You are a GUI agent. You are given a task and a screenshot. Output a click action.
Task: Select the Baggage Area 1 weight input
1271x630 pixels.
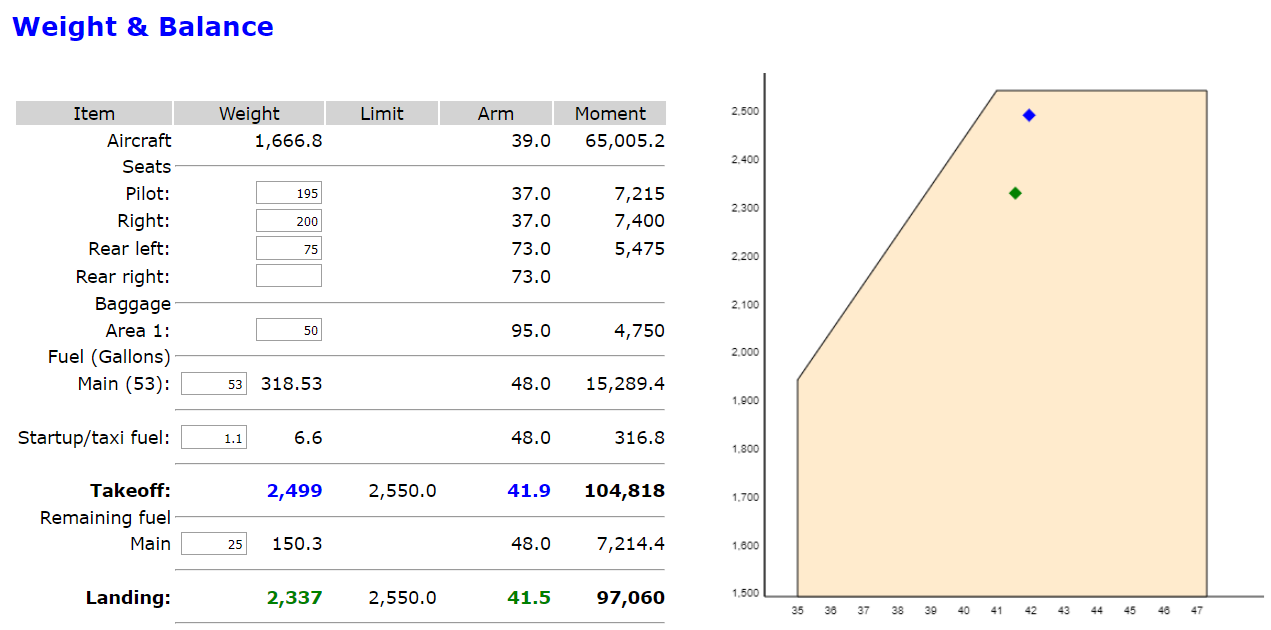tap(288, 331)
